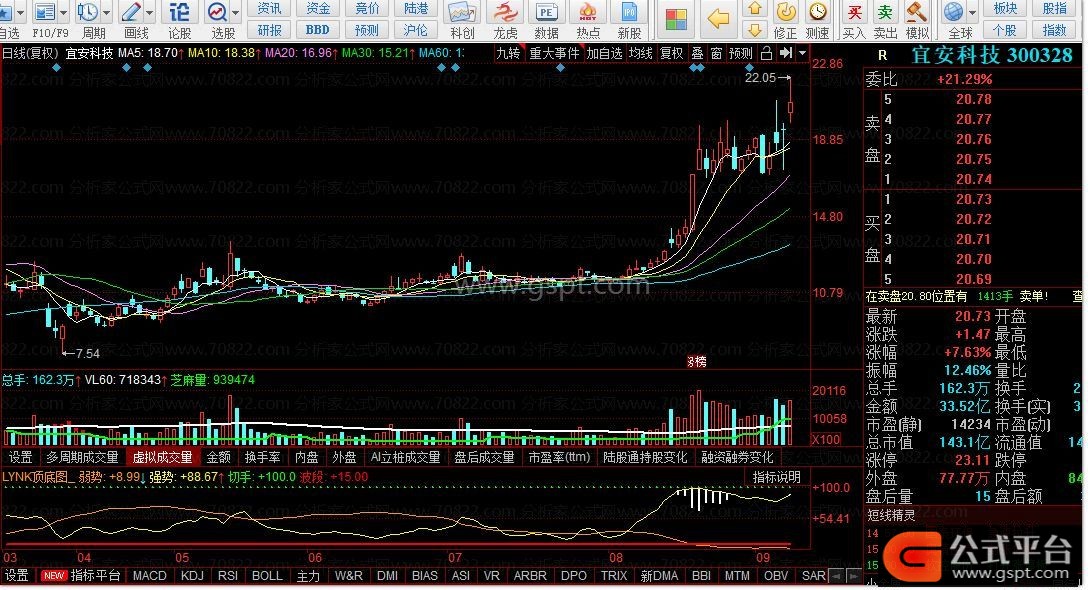Toggle 重大事件 major events display
This screenshot has width=1088, height=590.
tap(554, 53)
